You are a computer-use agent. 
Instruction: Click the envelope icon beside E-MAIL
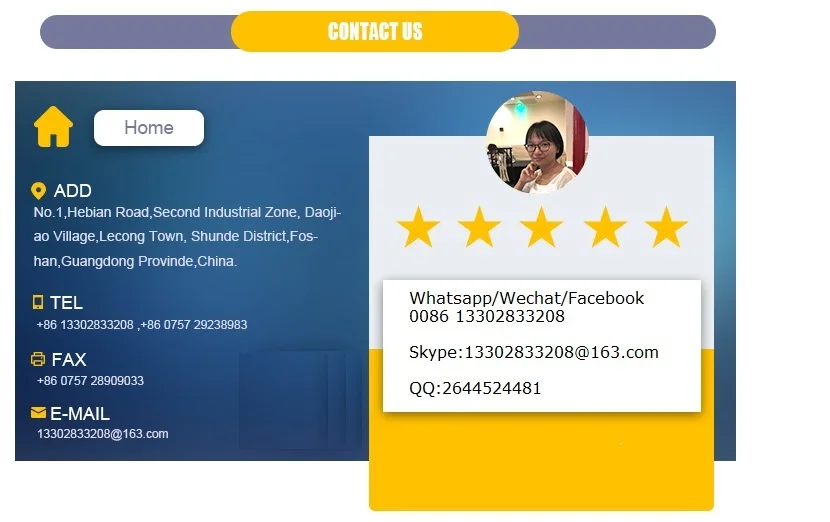click(x=38, y=413)
